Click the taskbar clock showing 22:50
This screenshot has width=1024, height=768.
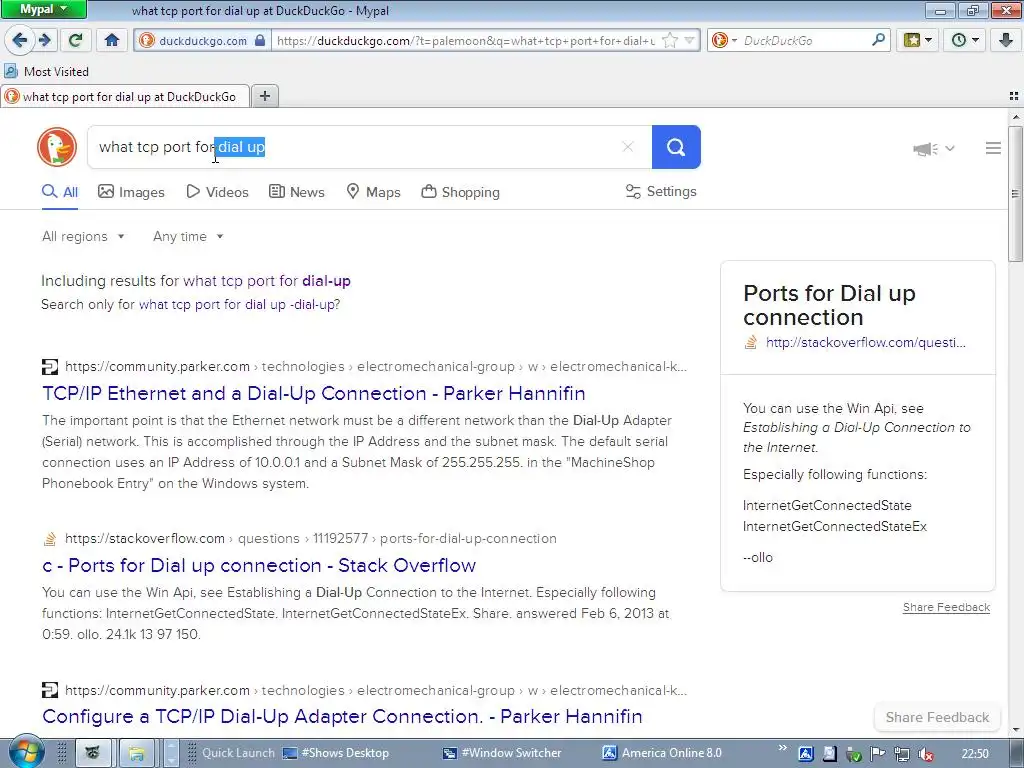click(x=974, y=754)
